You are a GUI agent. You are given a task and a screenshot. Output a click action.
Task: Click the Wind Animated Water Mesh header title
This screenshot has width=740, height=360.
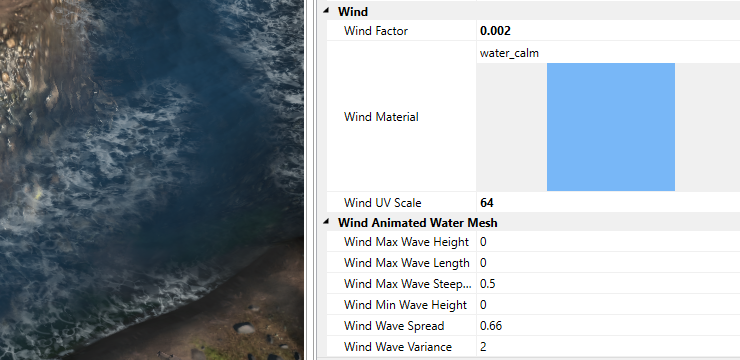click(417, 222)
